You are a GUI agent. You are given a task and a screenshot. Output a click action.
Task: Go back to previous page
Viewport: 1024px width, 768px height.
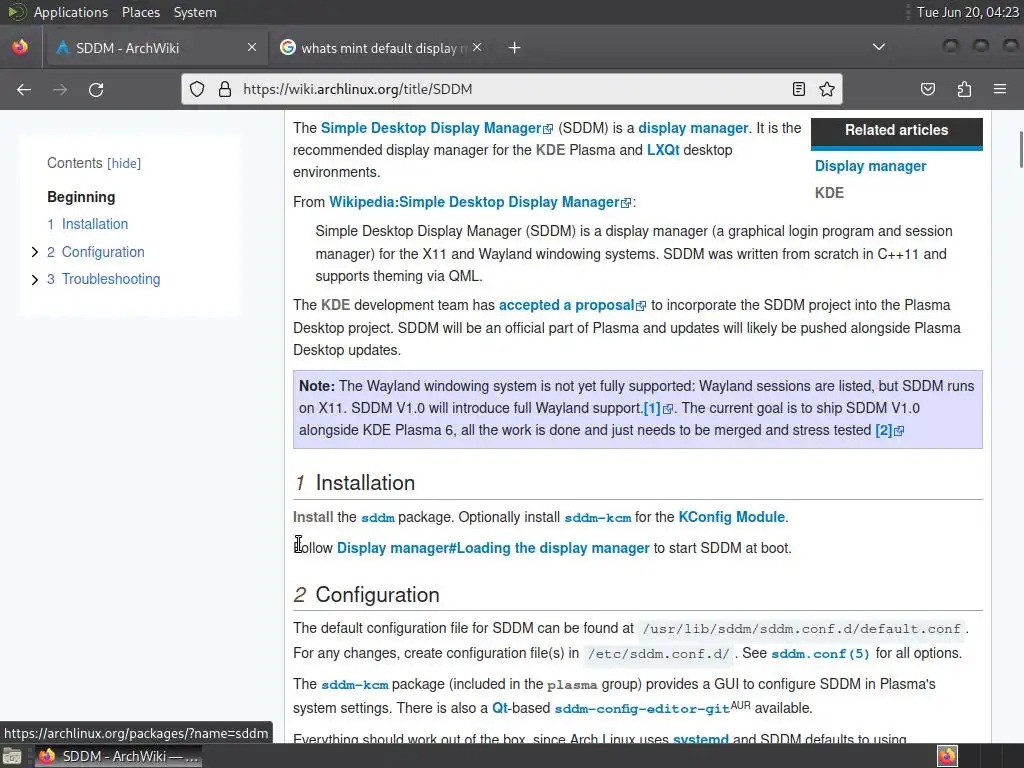(x=24, y=89)
